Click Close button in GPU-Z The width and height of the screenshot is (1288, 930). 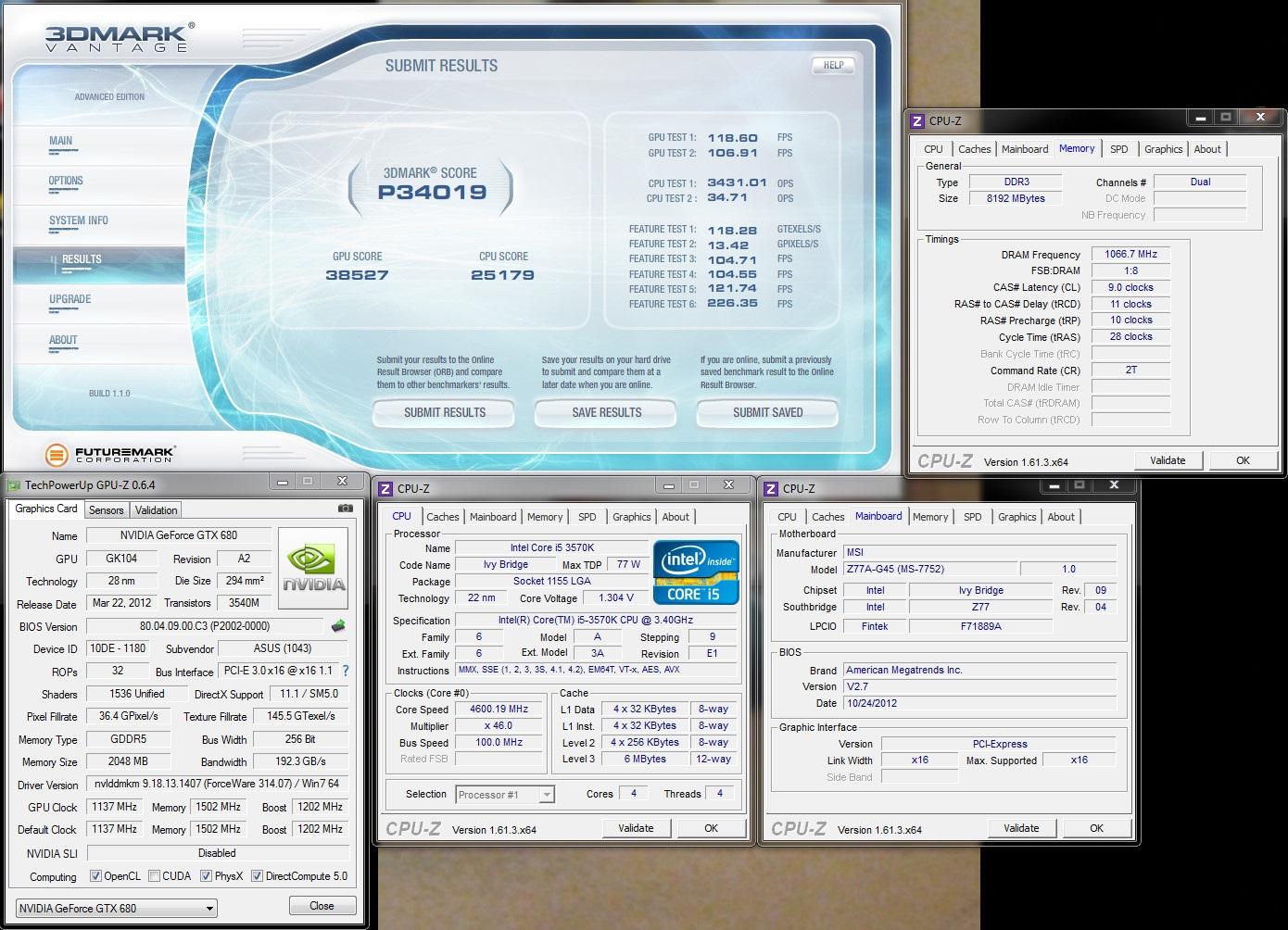coord(322,906)
